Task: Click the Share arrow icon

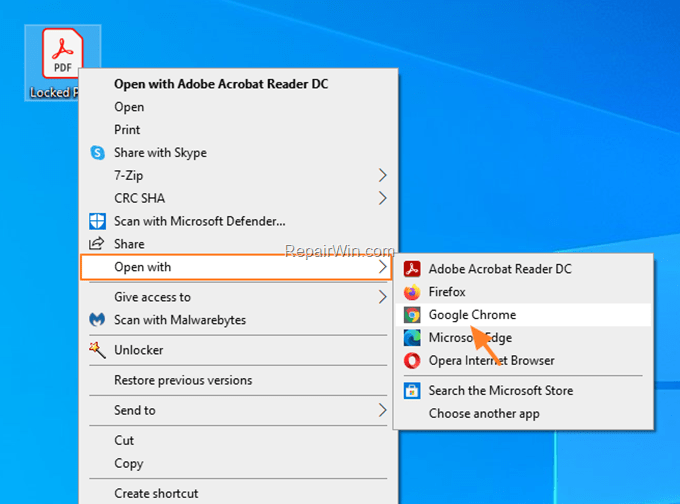Action: 97,244
